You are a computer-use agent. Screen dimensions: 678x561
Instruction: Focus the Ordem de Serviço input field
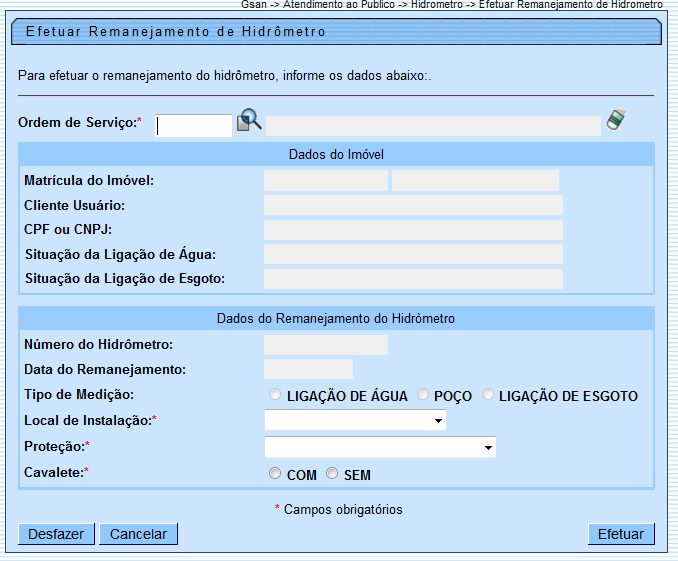(x=194, y=125)
